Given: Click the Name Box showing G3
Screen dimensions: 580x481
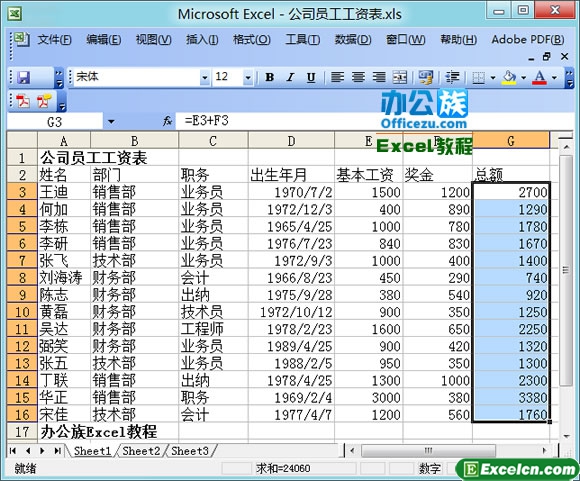Looking at the screenshot, I should (54, 121).
